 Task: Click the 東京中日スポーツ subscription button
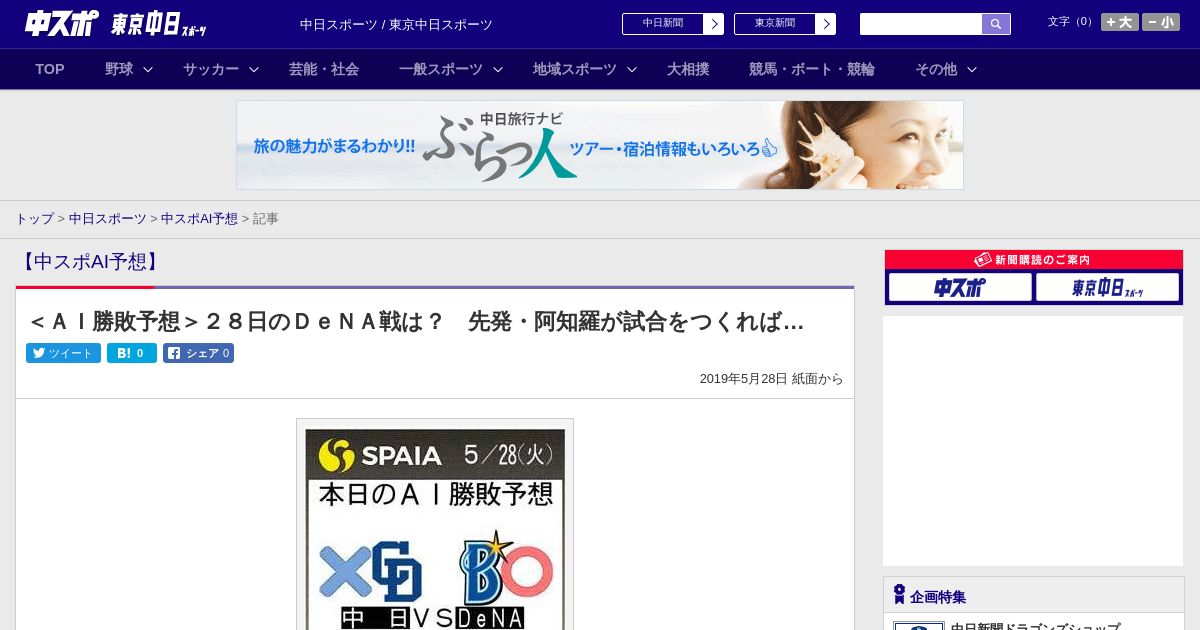[1108, 287]
